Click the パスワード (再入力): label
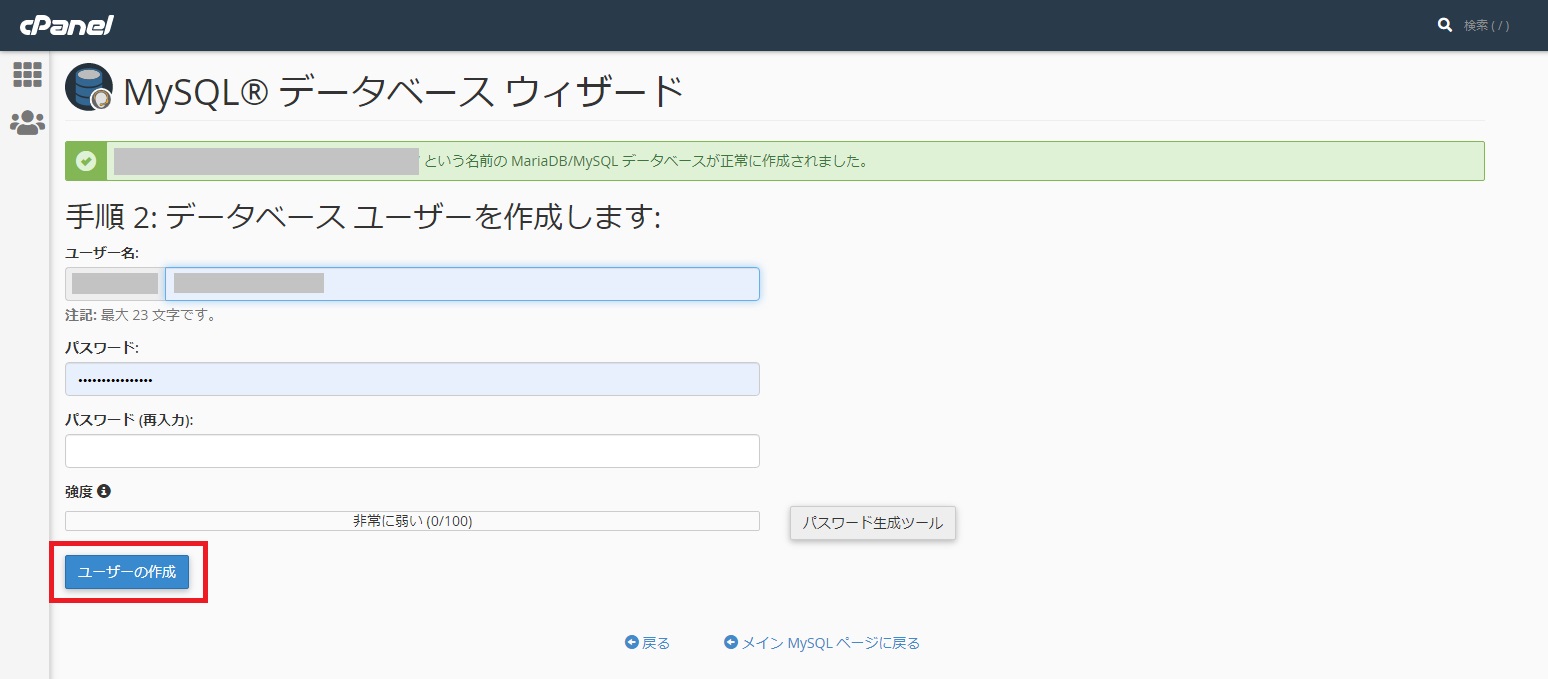Viewport: 1548px width, 679px height. [129, 420]
